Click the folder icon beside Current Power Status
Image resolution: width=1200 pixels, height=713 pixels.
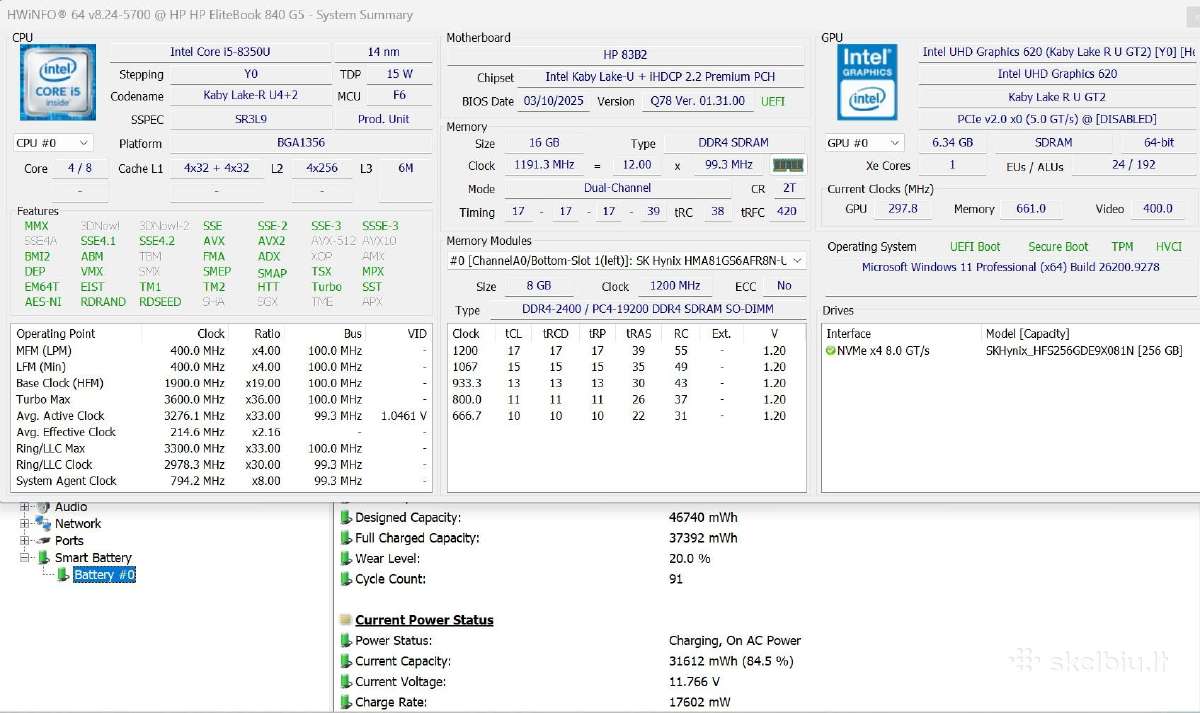pyautogui.click(x=346, y=620)
